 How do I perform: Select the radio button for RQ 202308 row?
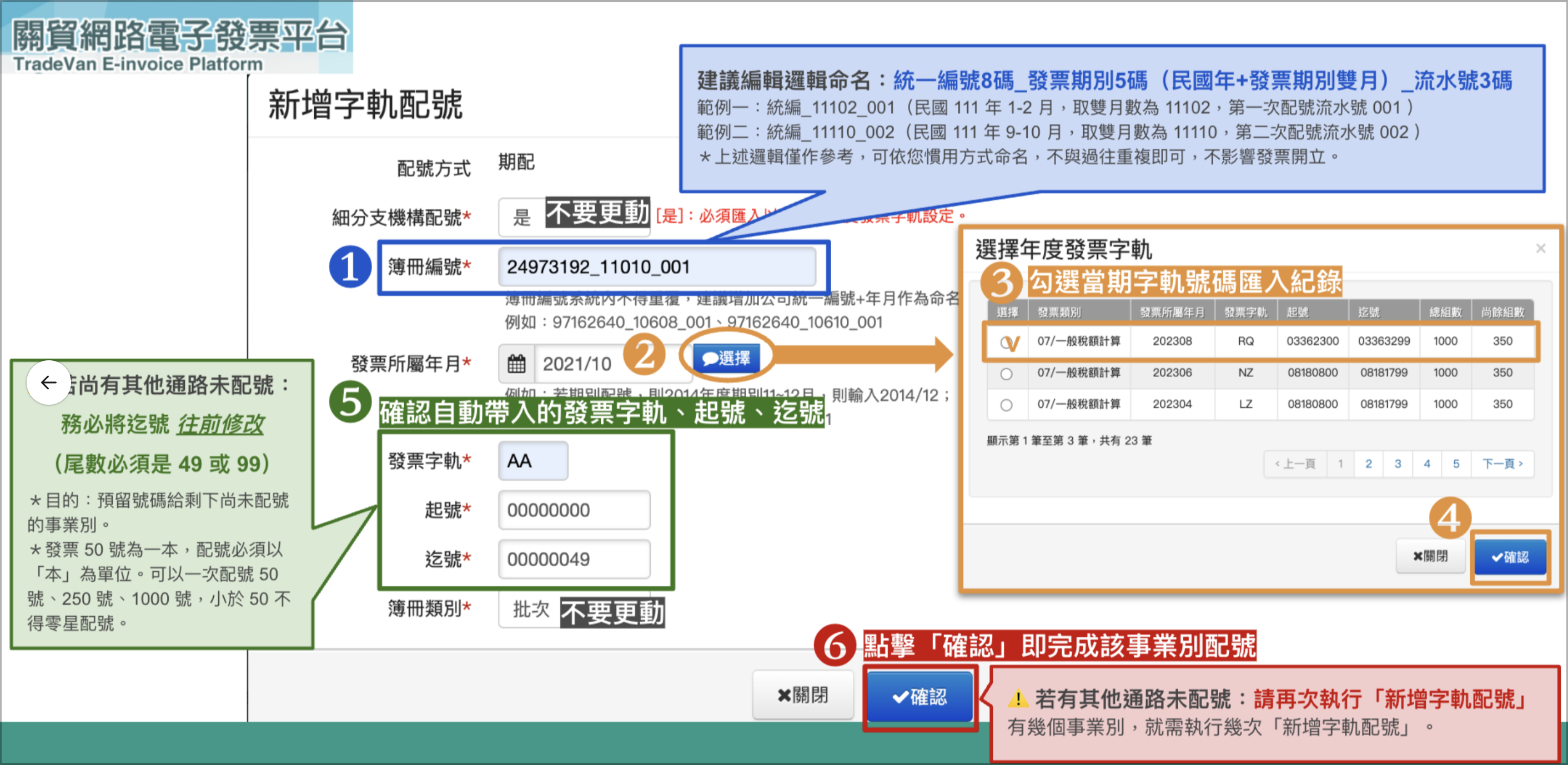pos(1006,343)
